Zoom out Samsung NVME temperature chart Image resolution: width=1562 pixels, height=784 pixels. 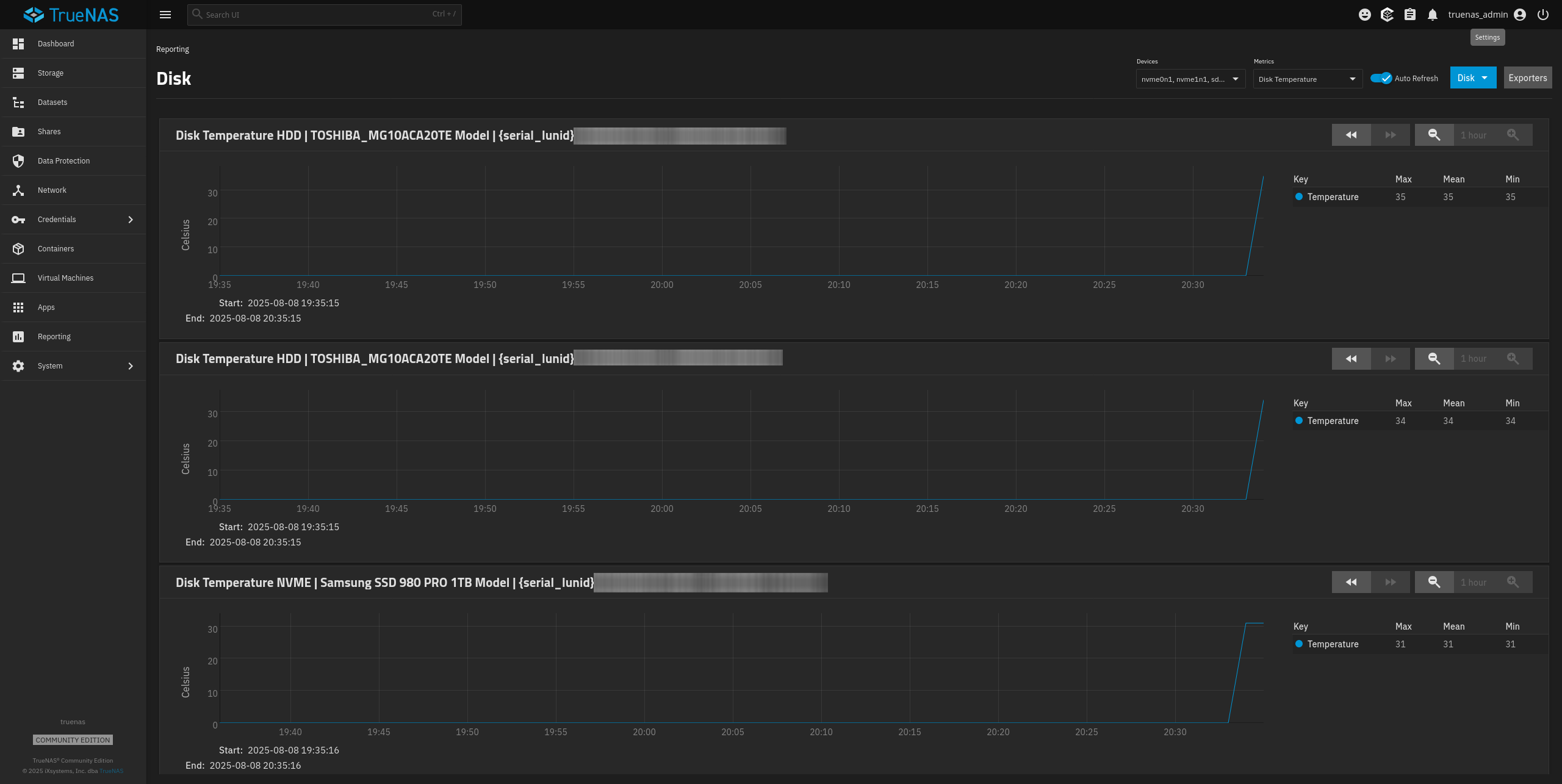coord(1434,582)
